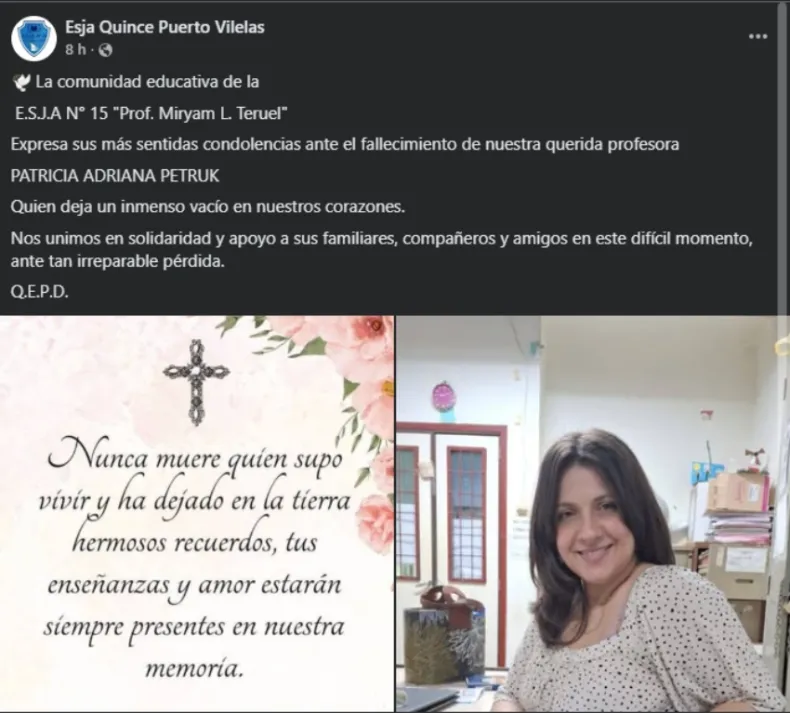Image resolution: width=790 pixels, height=713 pixels.
Task: Click the white dove emoji in post
Action: pos(21,82)
